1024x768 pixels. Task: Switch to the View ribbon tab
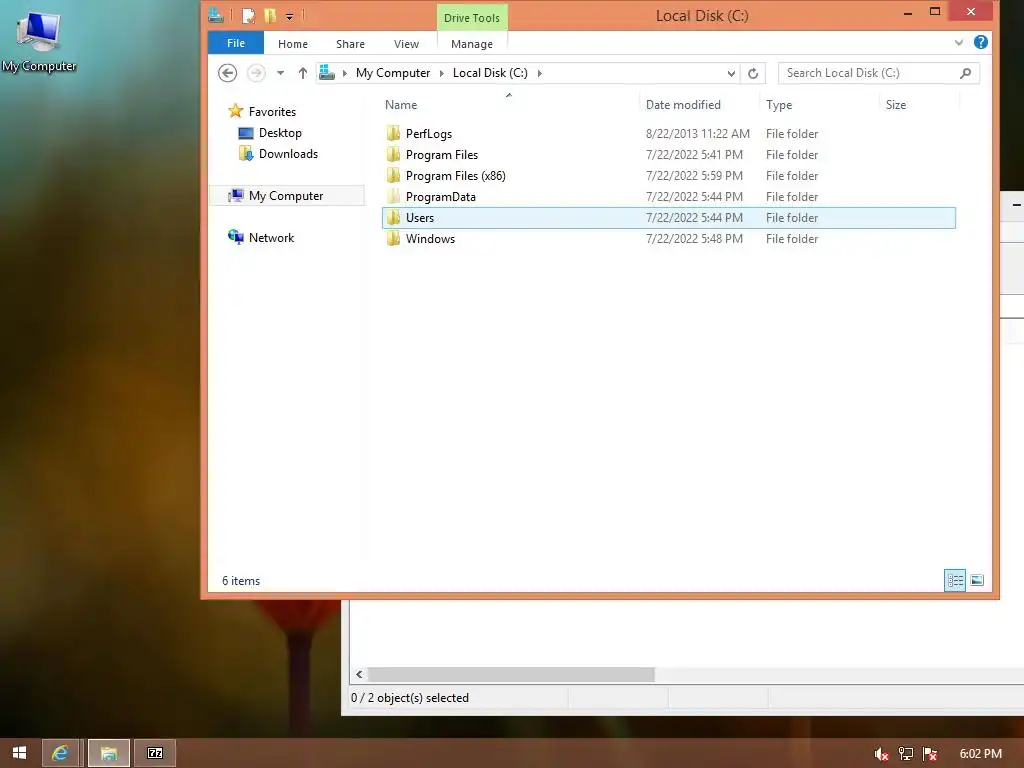click(406, 44)
